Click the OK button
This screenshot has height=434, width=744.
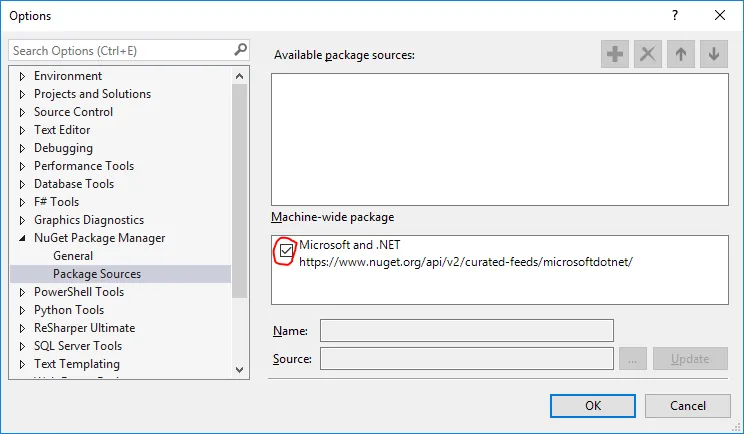click(593, 405)
